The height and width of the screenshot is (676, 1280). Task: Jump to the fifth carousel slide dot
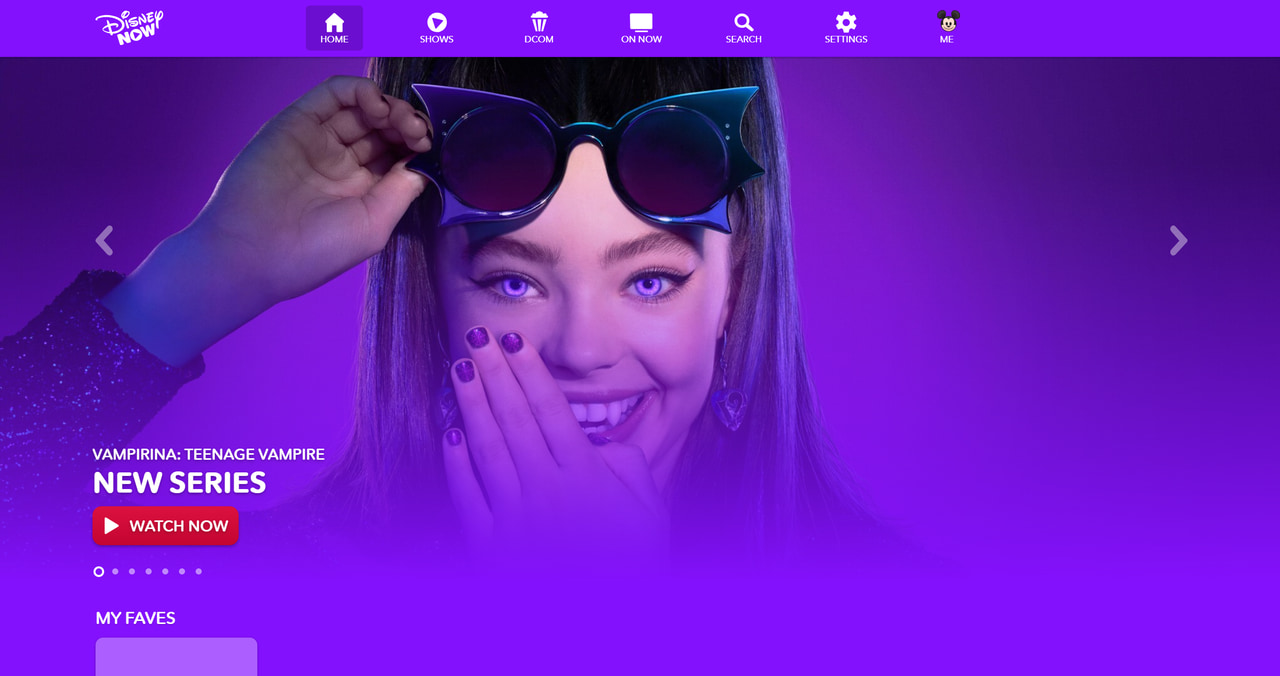click(165, 572)
